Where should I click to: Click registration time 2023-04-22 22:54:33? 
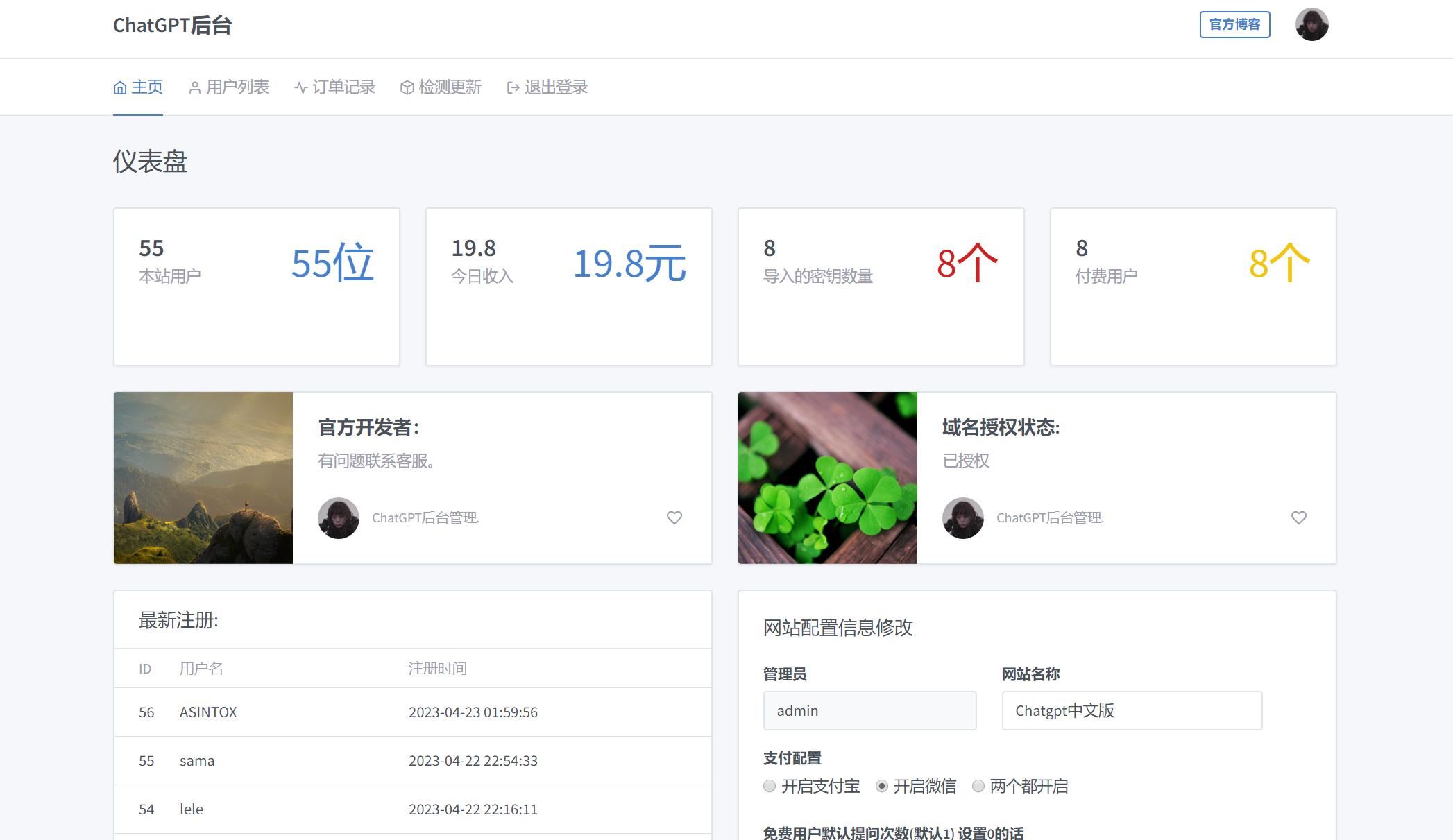click(x=473, y=761)
